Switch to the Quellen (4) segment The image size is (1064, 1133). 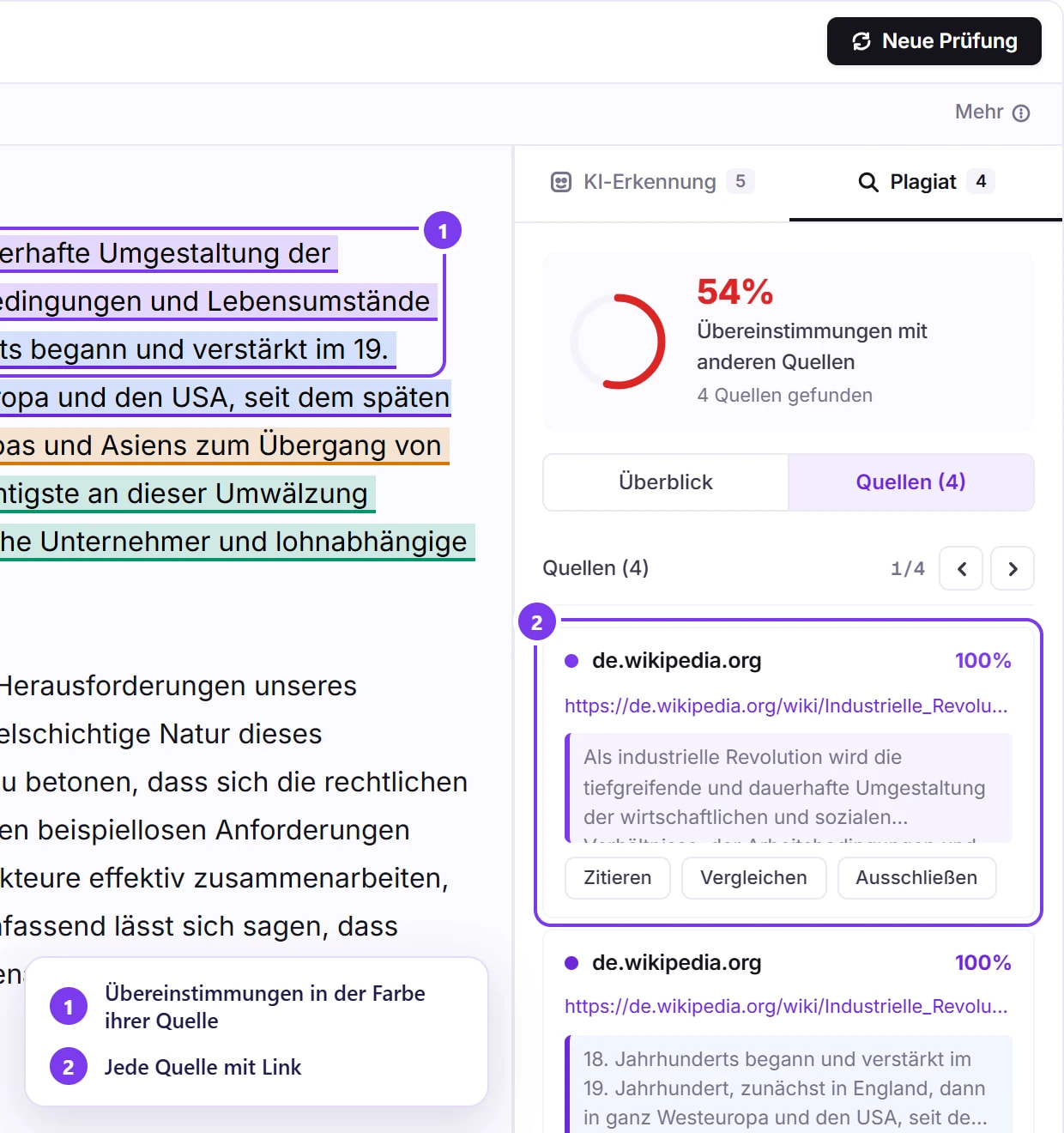click(910, 482)
